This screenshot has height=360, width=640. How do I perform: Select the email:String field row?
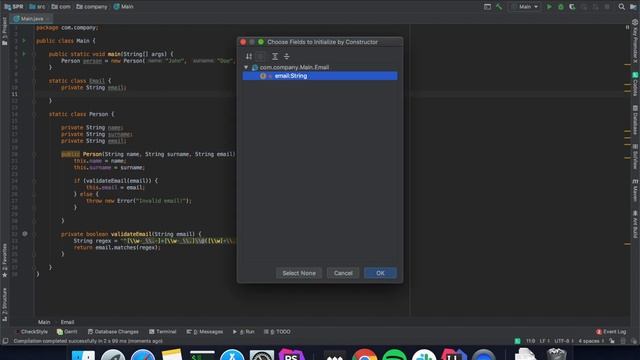[320, 76]
